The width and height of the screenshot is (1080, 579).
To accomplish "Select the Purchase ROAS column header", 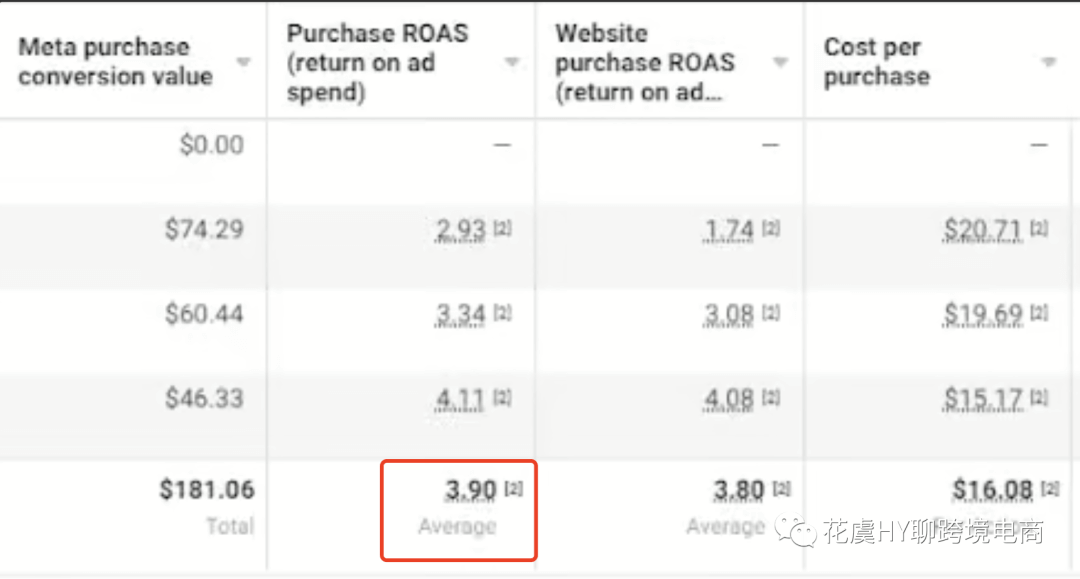I will tap(377, 63).
